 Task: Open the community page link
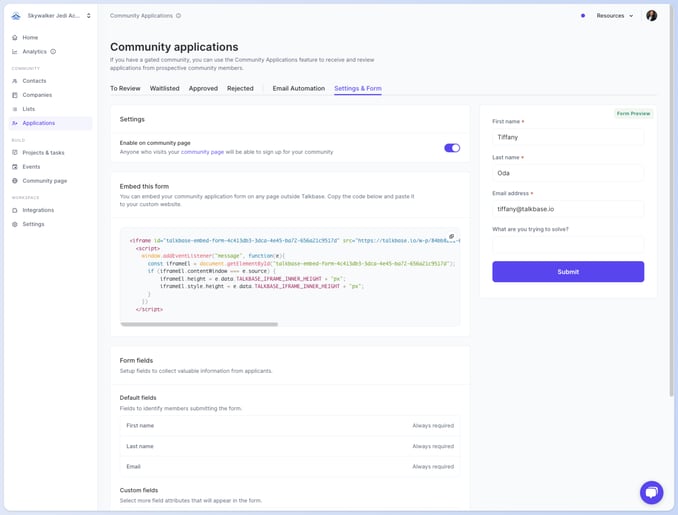202,152
